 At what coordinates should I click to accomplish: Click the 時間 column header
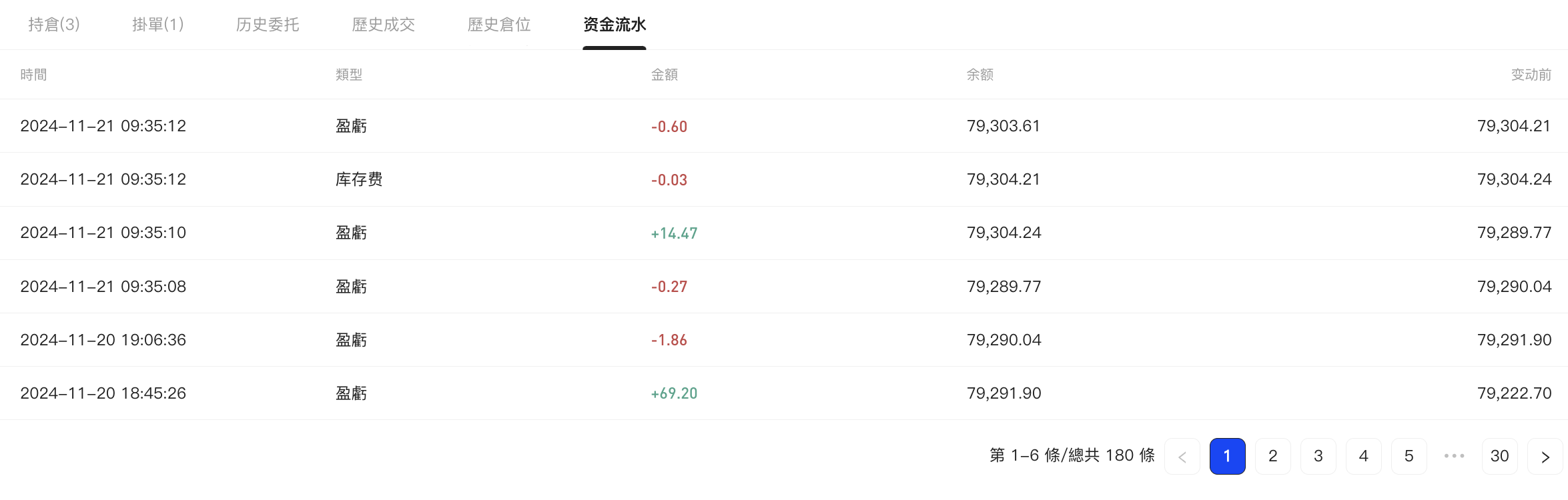(x=34, y=75)
